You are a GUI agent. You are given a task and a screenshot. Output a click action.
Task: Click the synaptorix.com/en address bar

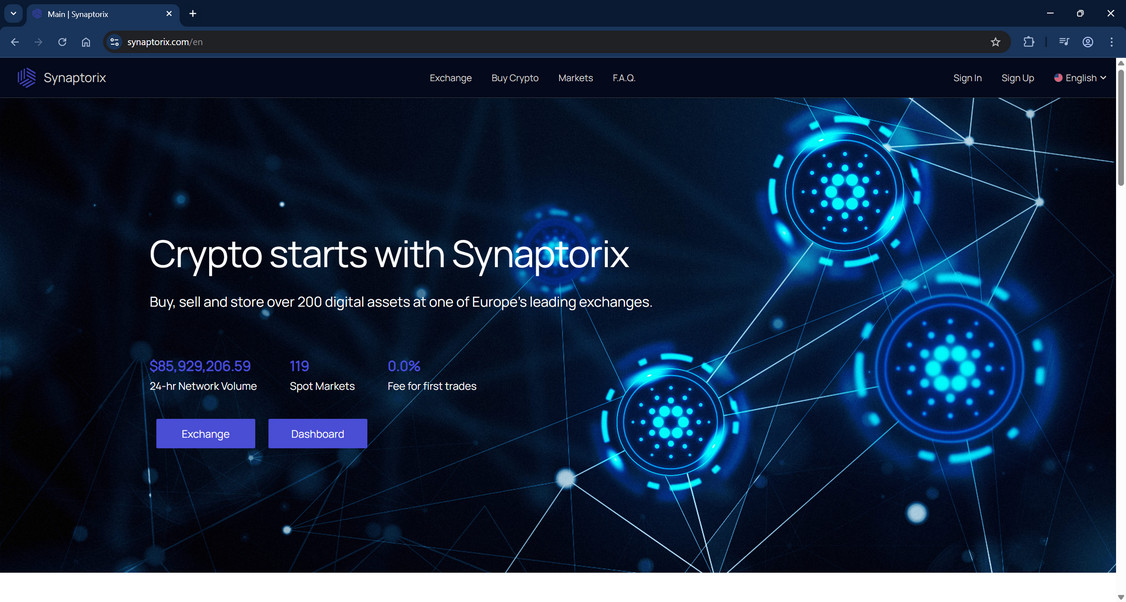pos(557,42)
